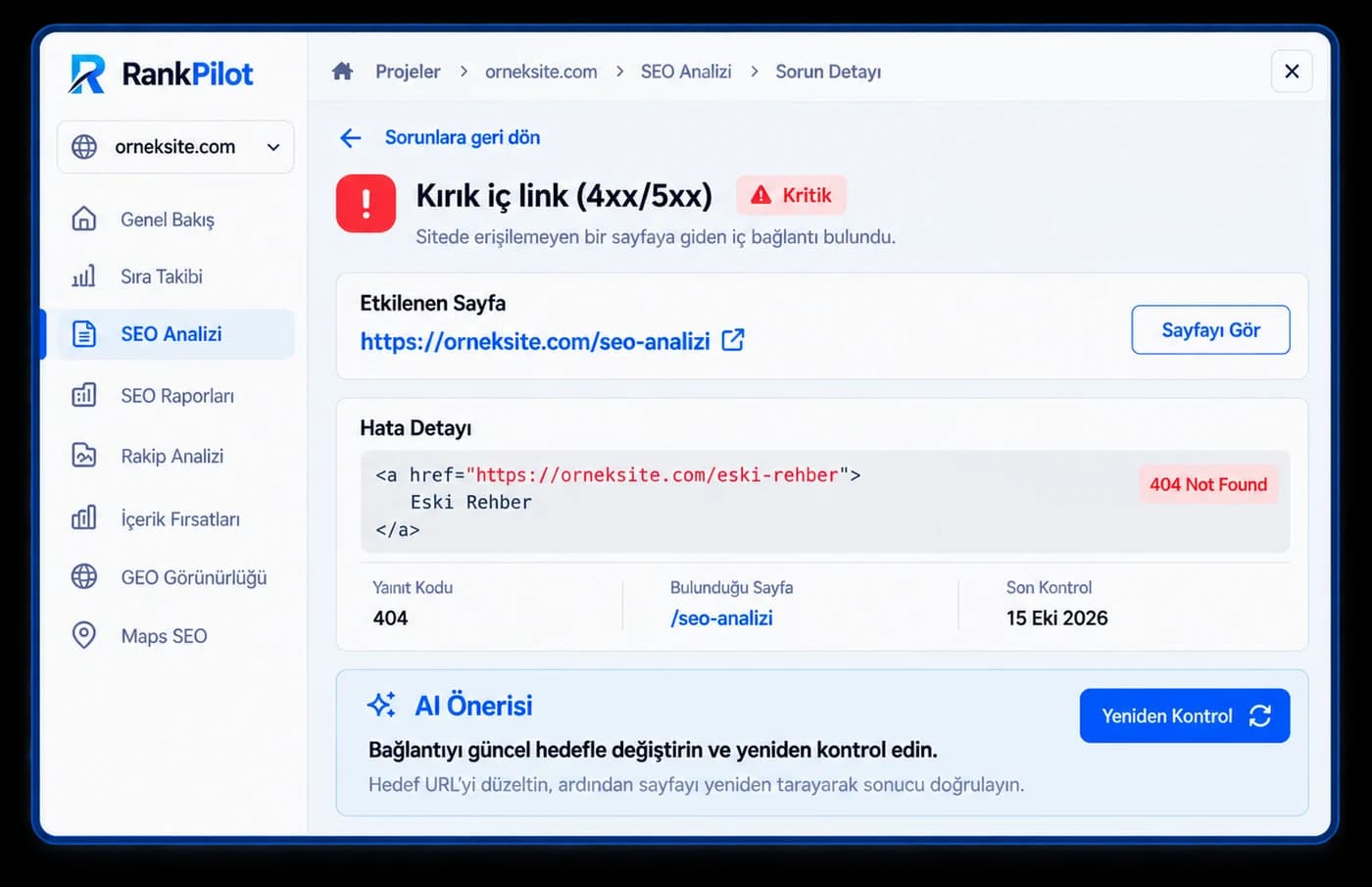Close the issue detail panel
The width and height of the screenshot is (1372, 887).
click(1292, 72)
